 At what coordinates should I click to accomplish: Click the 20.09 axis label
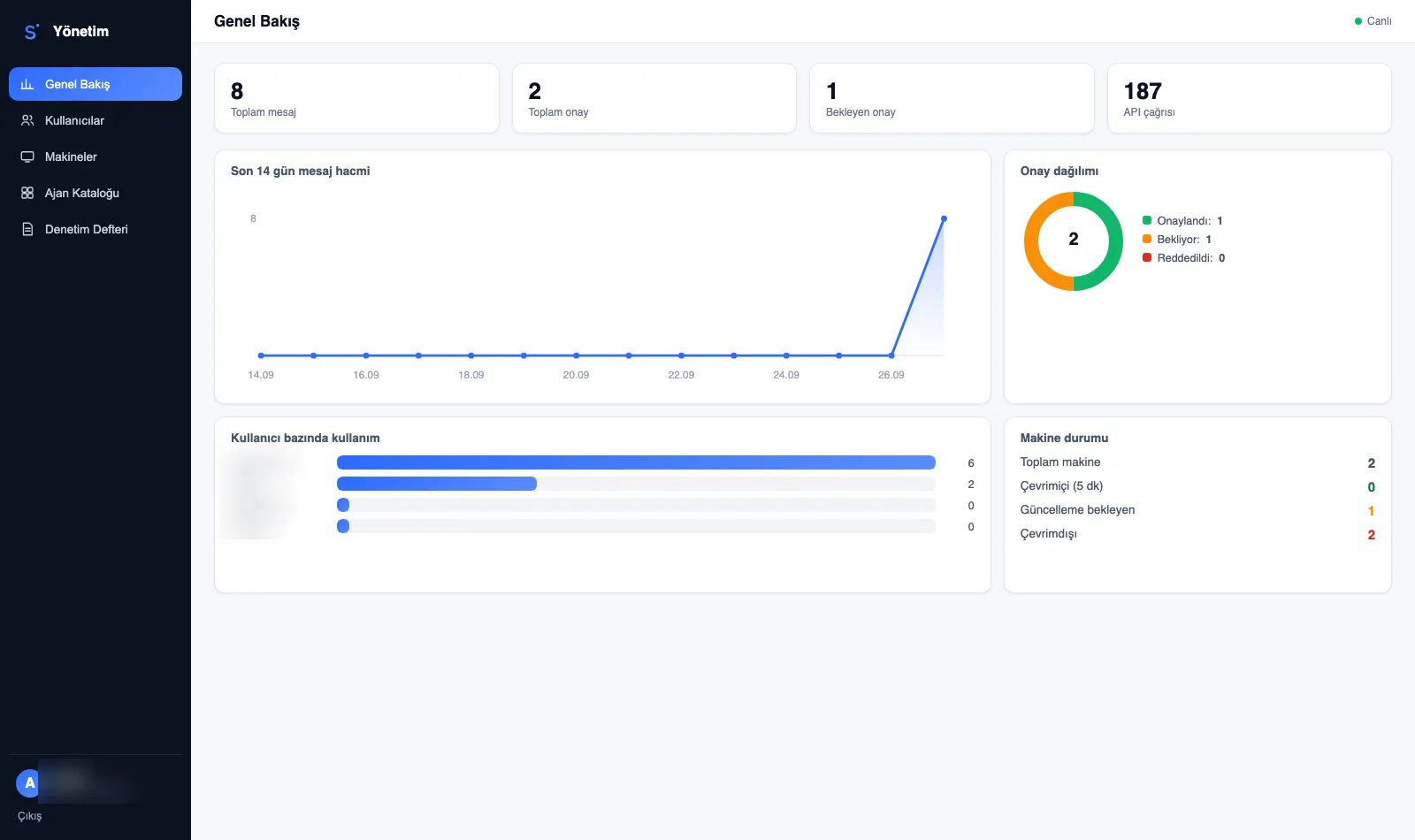(x=576, y=375)
